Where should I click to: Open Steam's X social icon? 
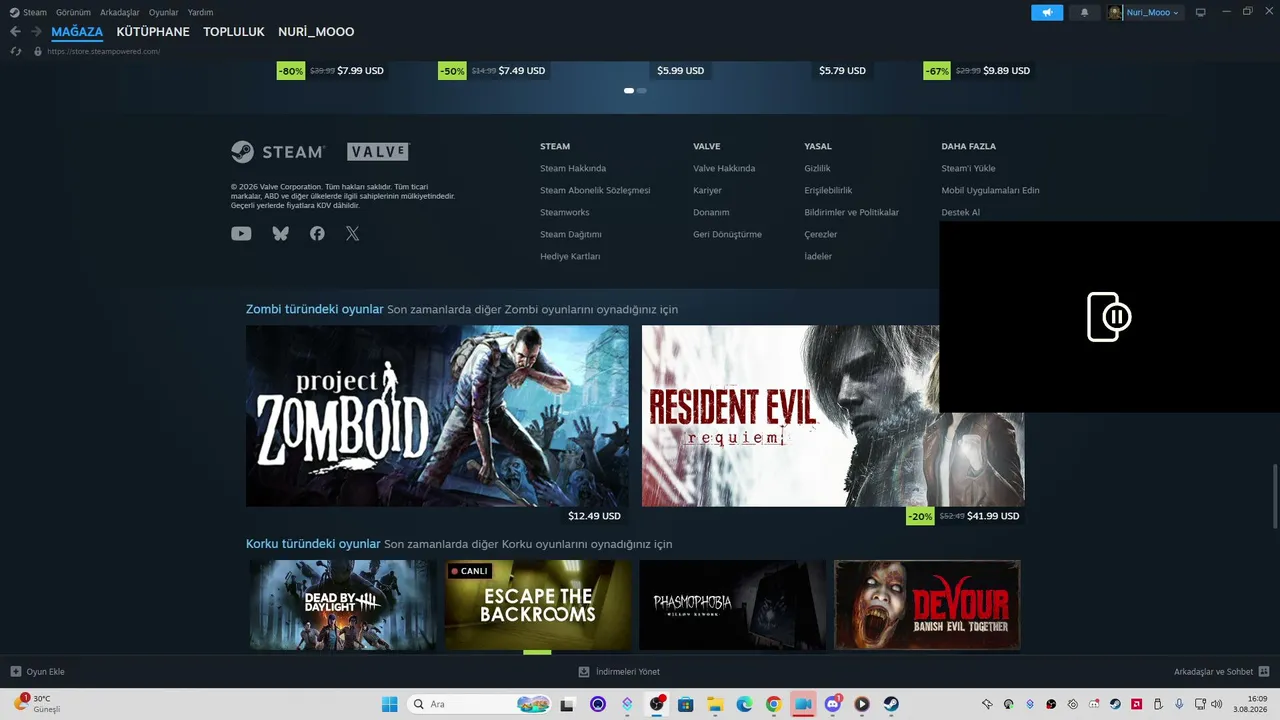tap(353, 234)
